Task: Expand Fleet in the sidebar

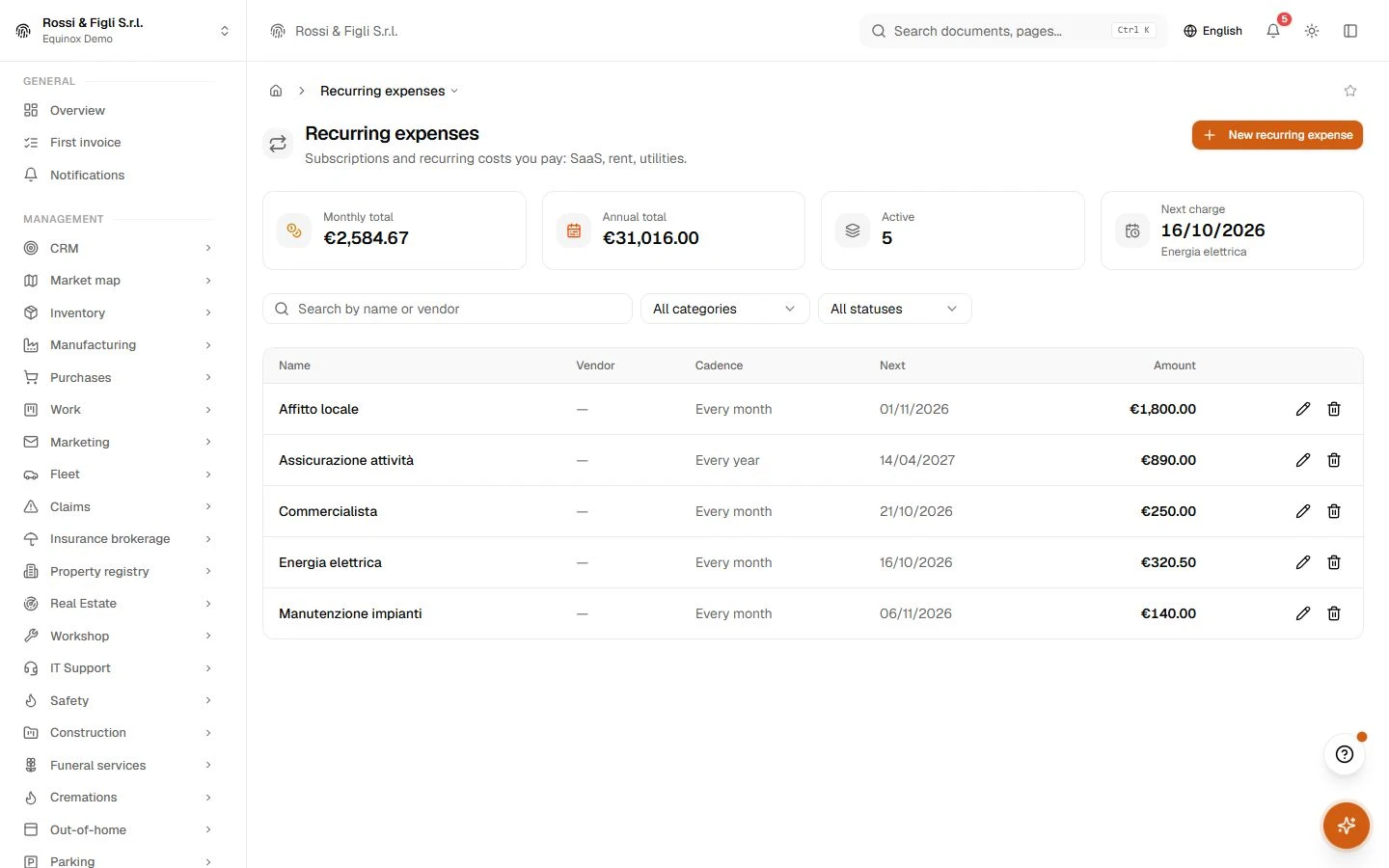Action: tap(118, 475)
